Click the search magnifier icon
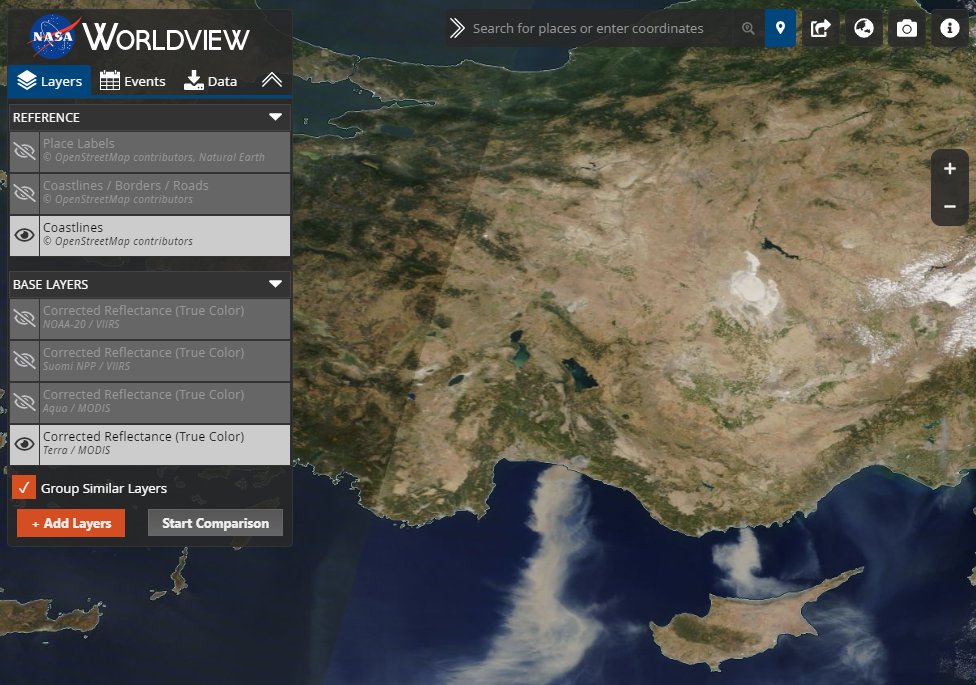 tap(748, 29)
